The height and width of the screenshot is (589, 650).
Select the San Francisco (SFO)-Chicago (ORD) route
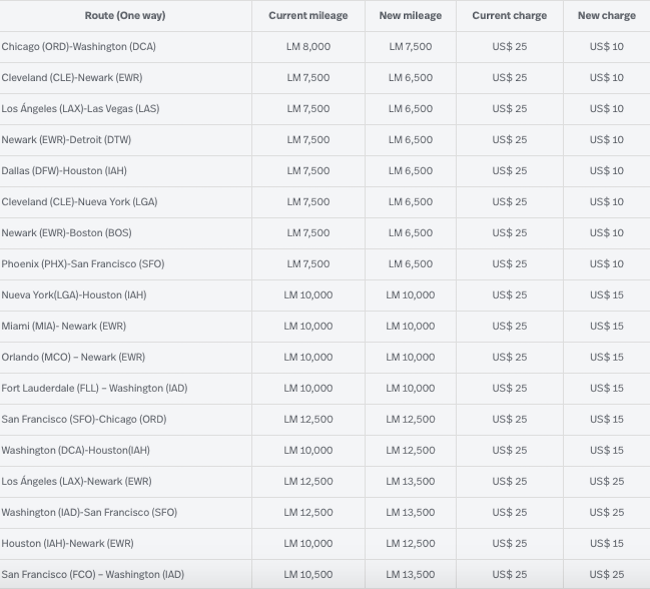tap(84, 419)
